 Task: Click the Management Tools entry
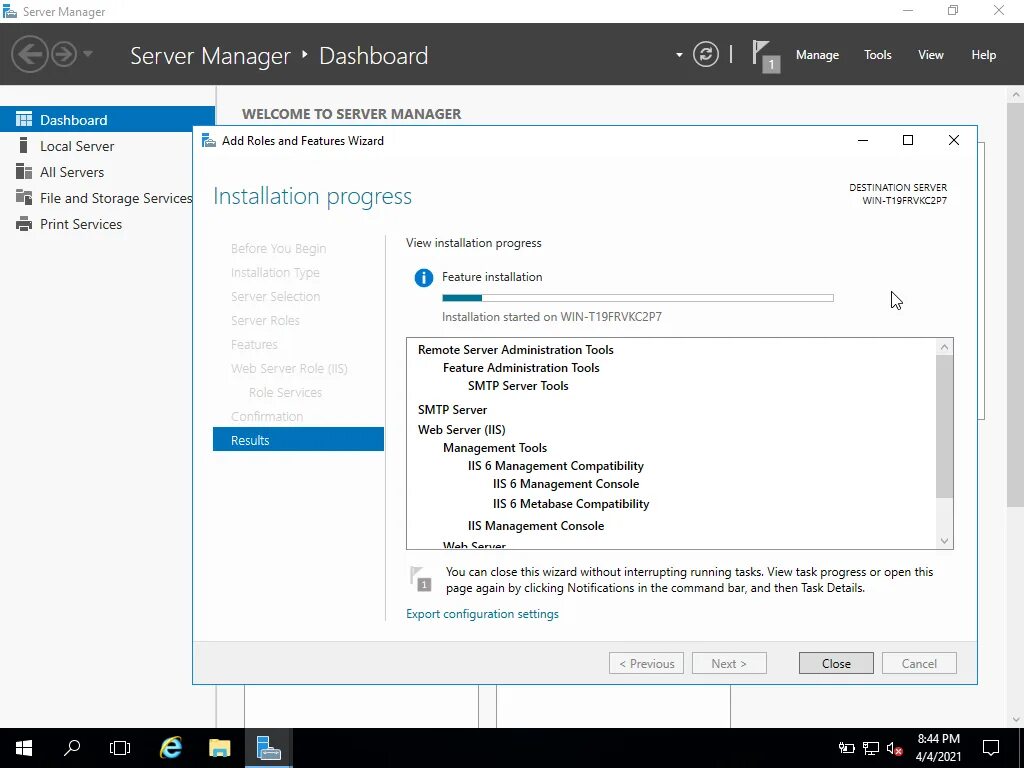coord(494,447)
